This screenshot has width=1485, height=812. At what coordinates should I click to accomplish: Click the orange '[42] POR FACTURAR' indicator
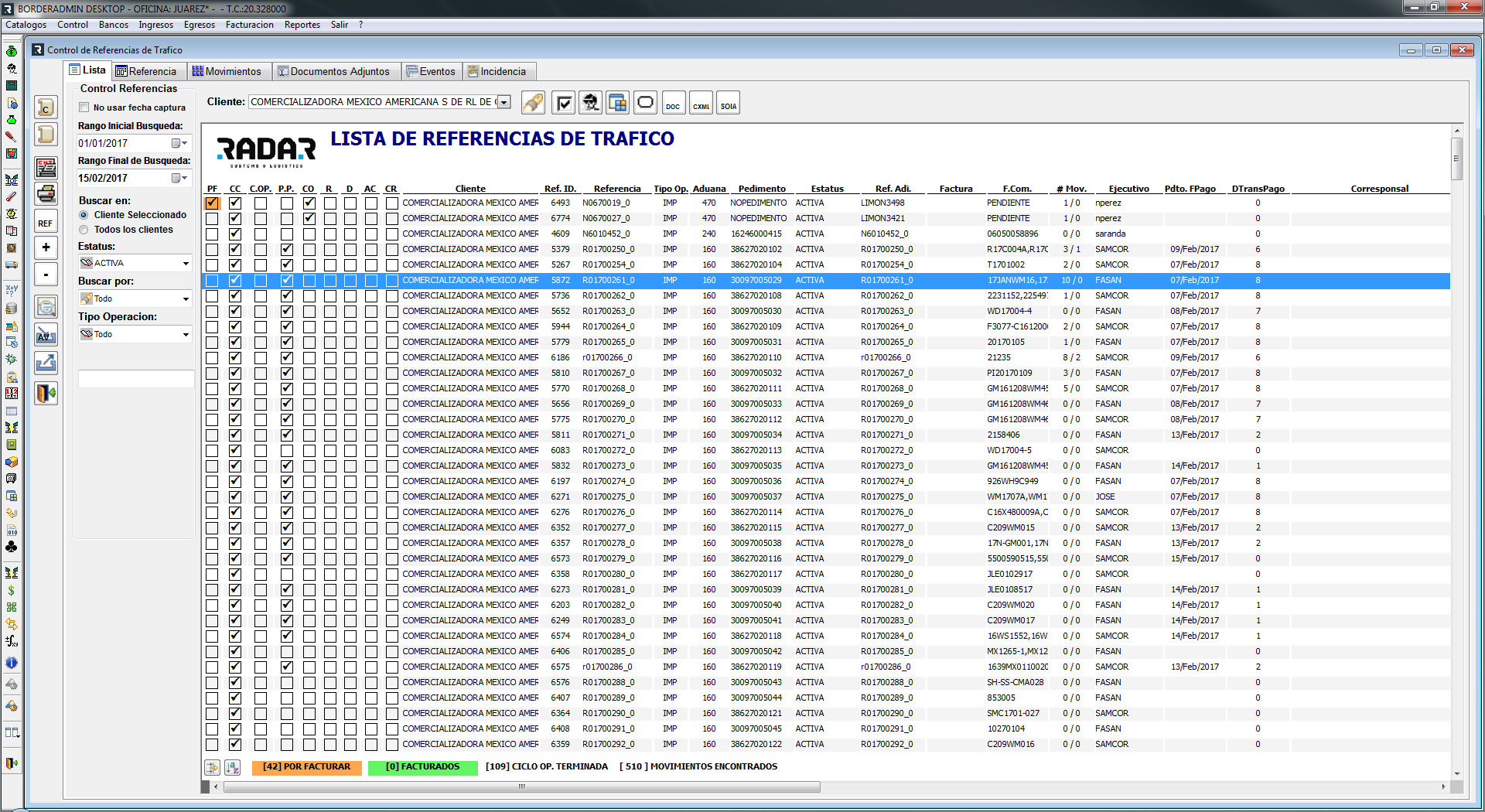coord(306,767)
